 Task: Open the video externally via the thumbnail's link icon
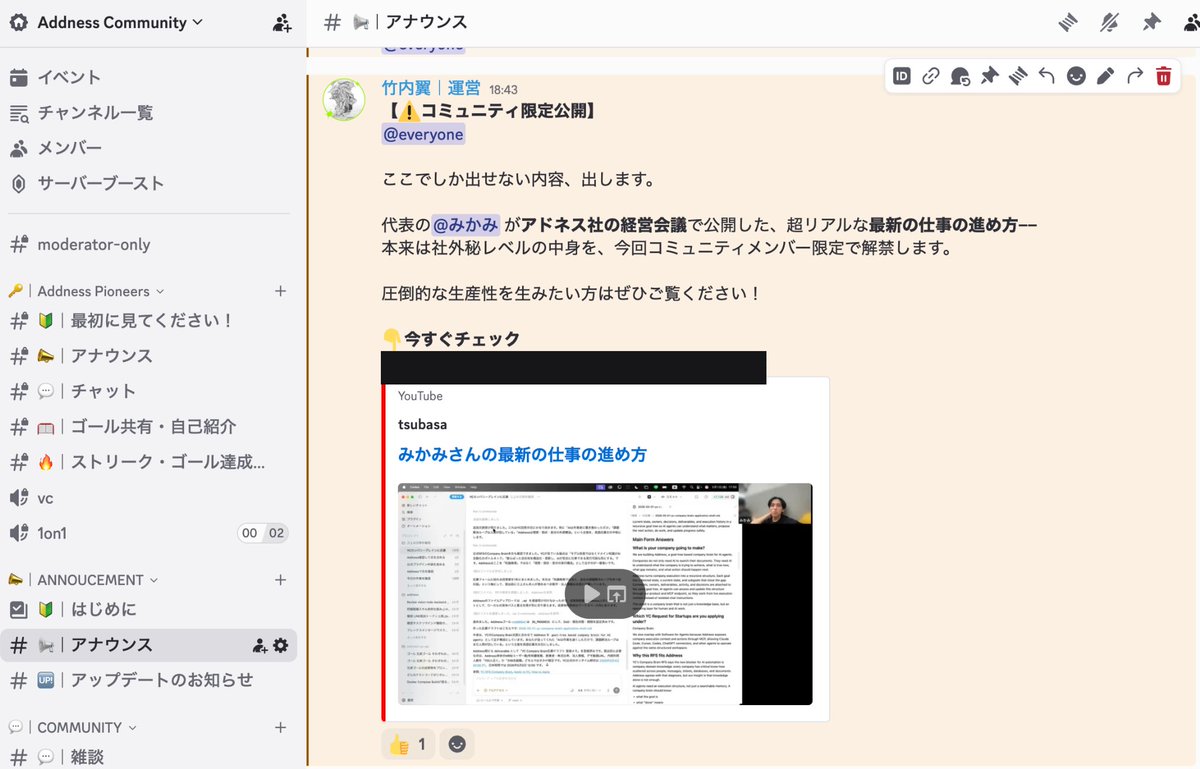616,594
